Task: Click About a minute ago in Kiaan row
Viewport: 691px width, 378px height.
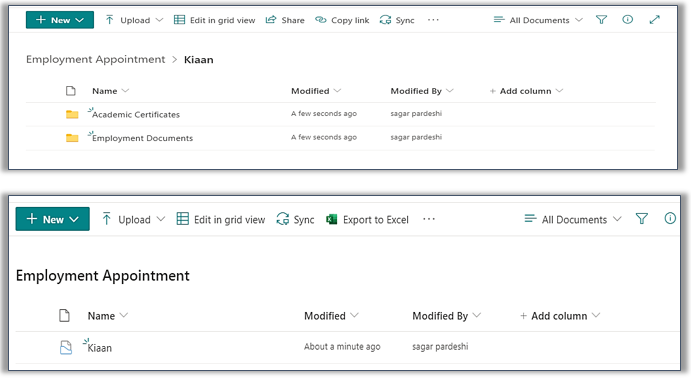Action: pyautogui.click(x=342, y=347)
